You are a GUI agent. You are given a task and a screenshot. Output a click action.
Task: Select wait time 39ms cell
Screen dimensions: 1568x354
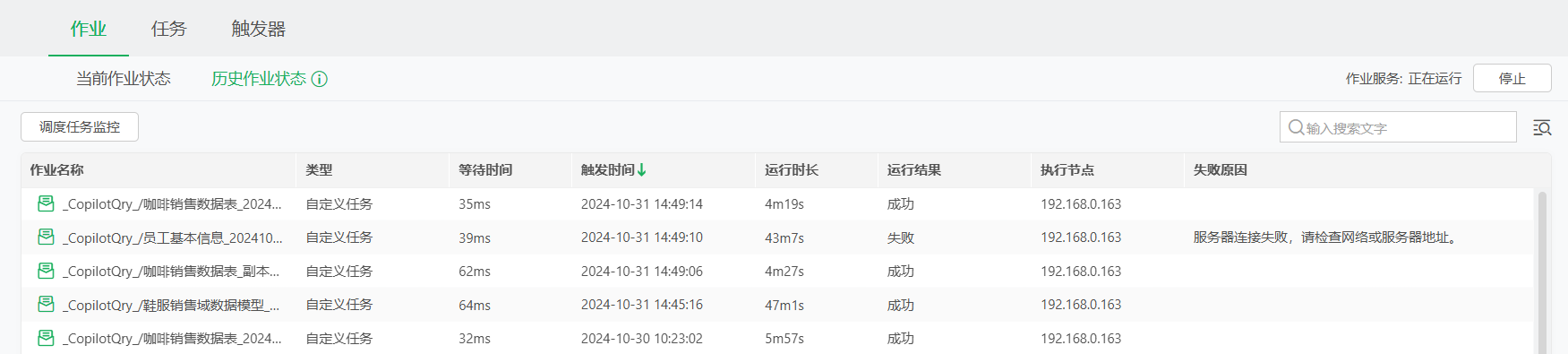coord(475,237)
